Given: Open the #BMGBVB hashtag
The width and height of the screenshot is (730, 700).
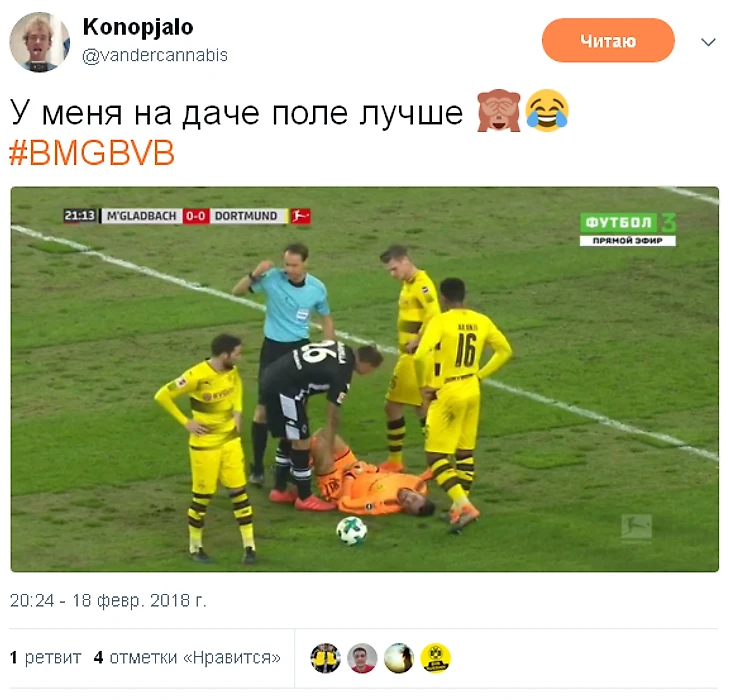Looking at the screenshot, I should click(x=92, y=152).
